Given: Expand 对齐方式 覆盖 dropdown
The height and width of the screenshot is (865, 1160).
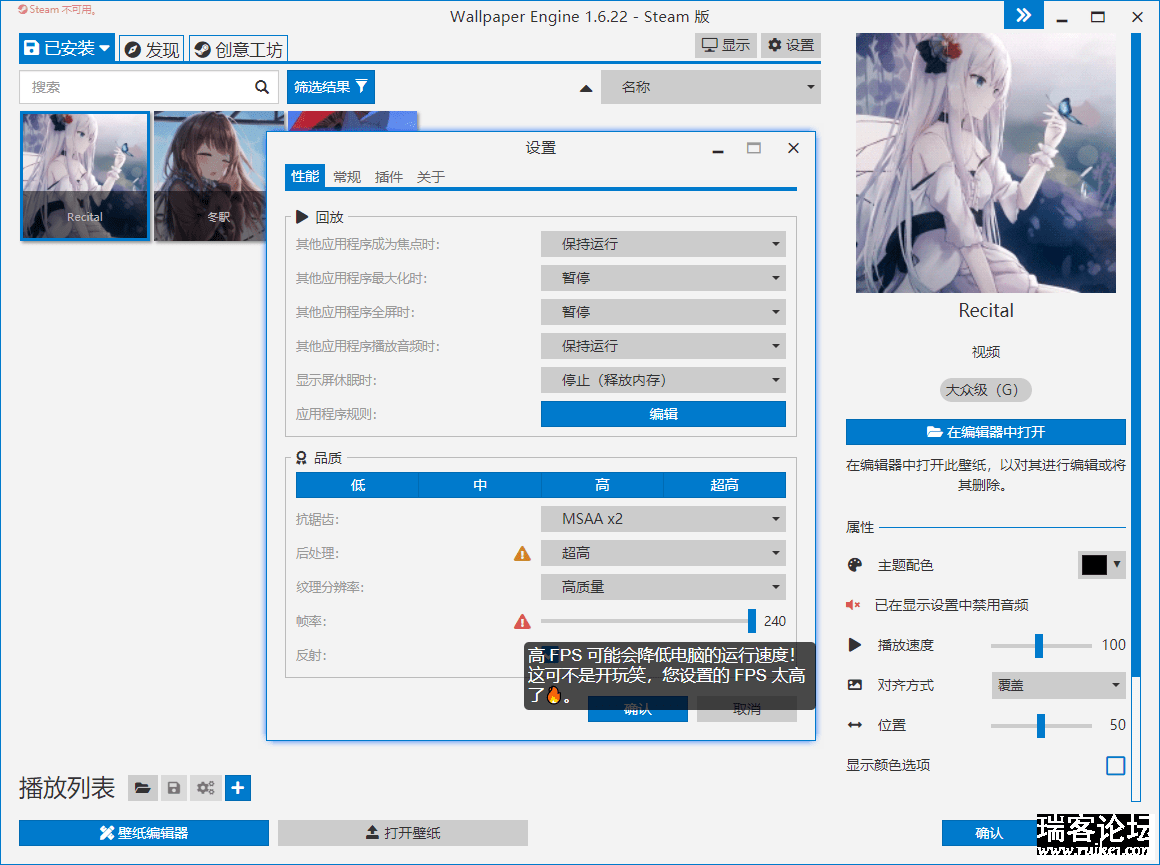Looking at the screenshot, I should (x=1058, y=685).
